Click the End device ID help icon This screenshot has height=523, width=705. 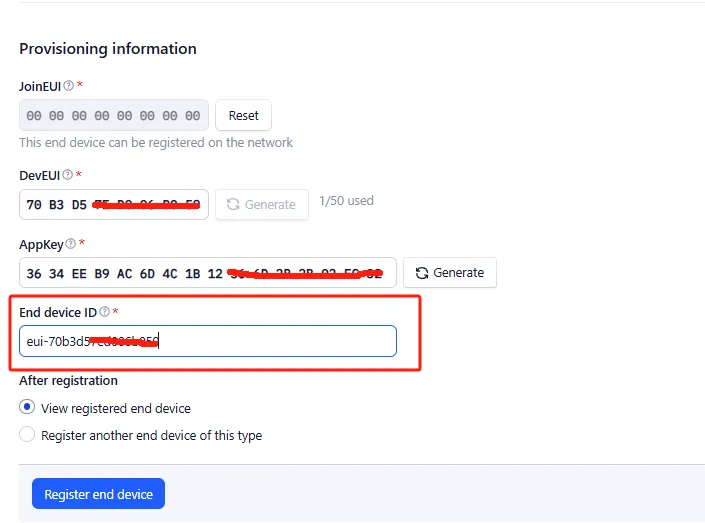104,313
